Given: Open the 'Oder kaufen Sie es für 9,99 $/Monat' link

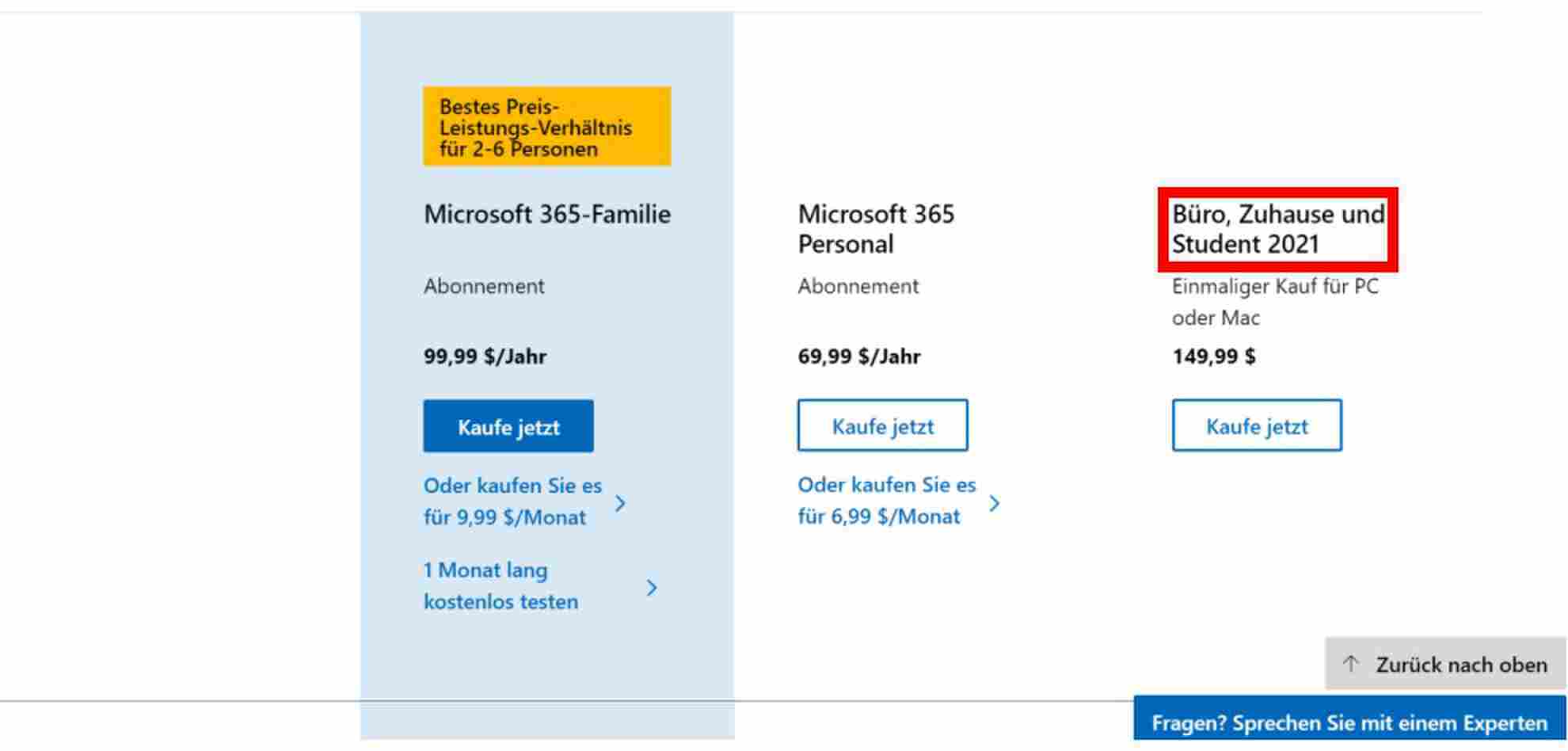Looking at the screenshot, I should (512, 501).
